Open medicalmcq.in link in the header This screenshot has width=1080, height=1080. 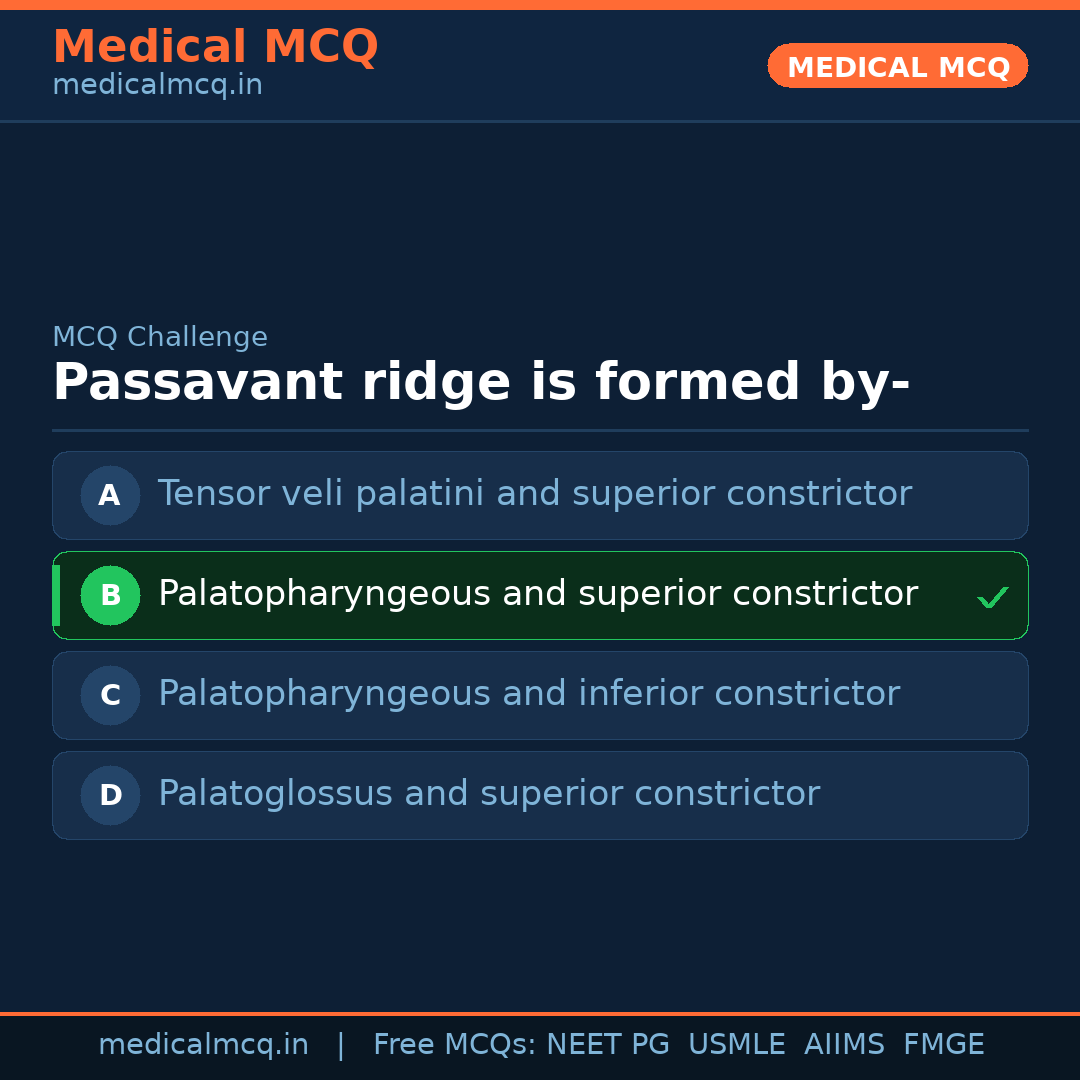point(156,84)
